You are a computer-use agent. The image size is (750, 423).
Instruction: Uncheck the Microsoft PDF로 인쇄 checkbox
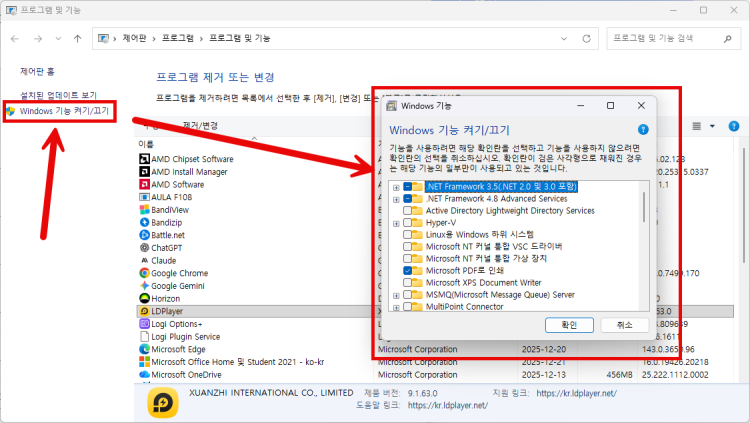(408, 270)
